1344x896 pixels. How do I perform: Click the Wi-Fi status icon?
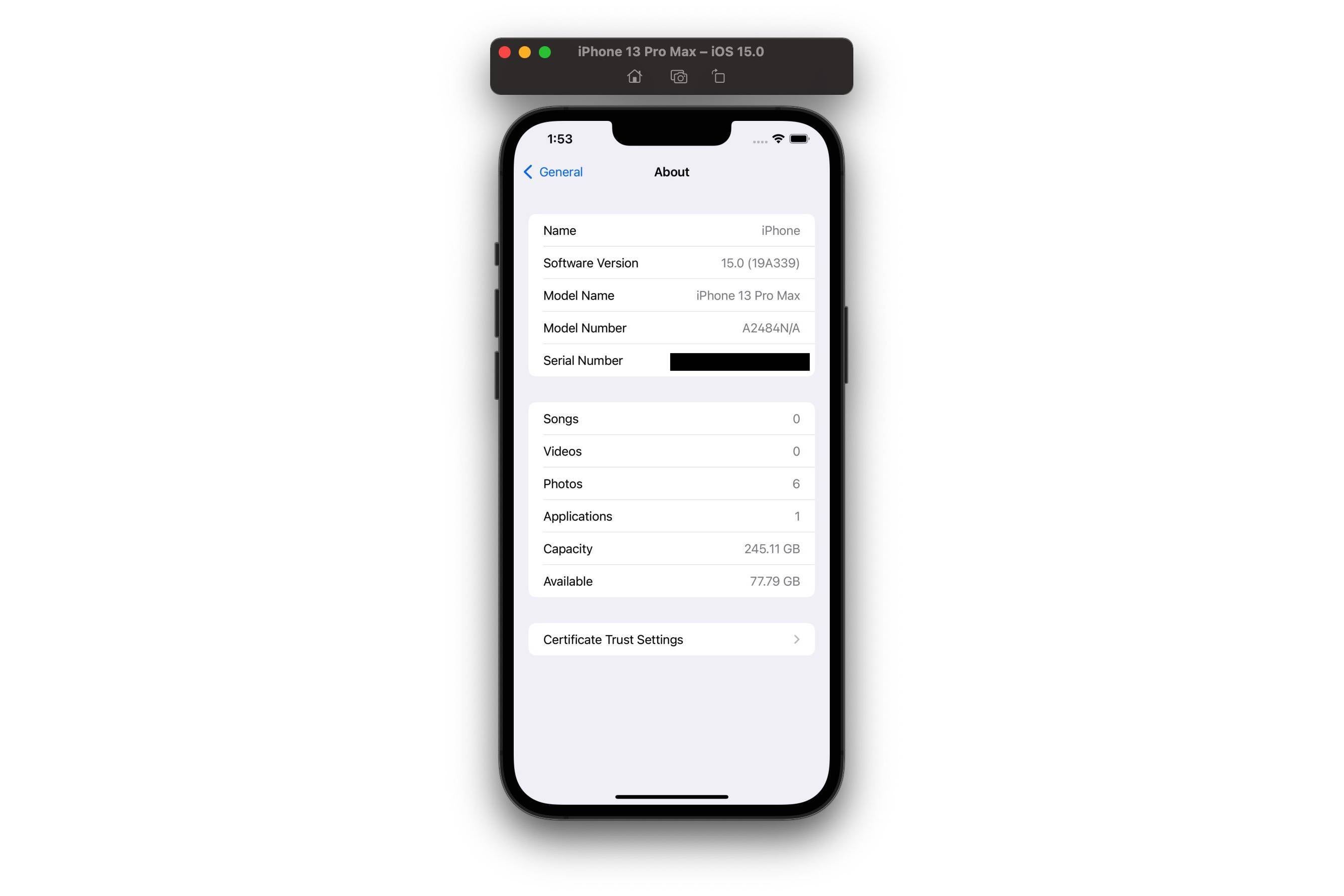tap(778, 138)
